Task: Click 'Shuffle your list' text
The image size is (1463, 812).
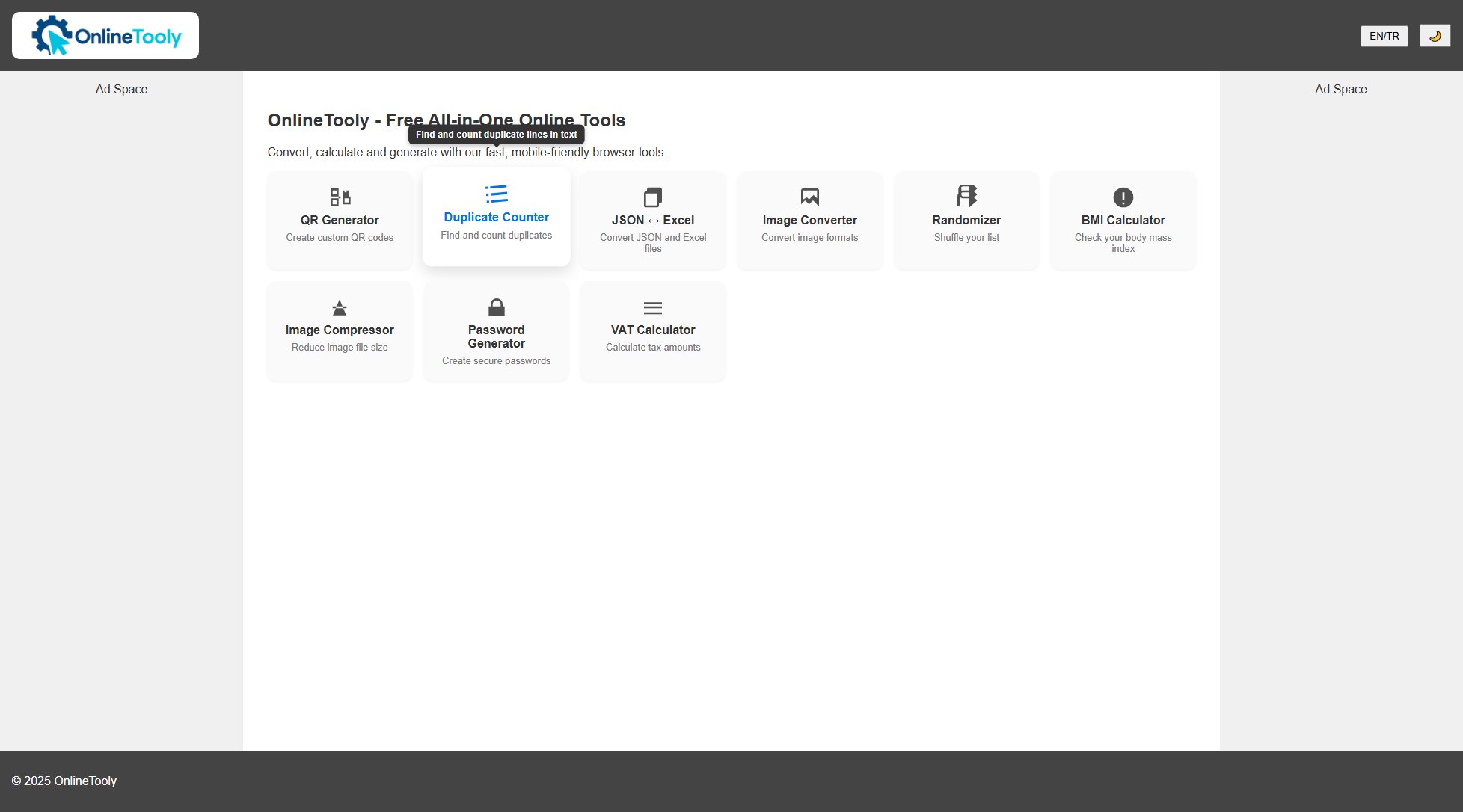Action: click(x=966, y=238)
